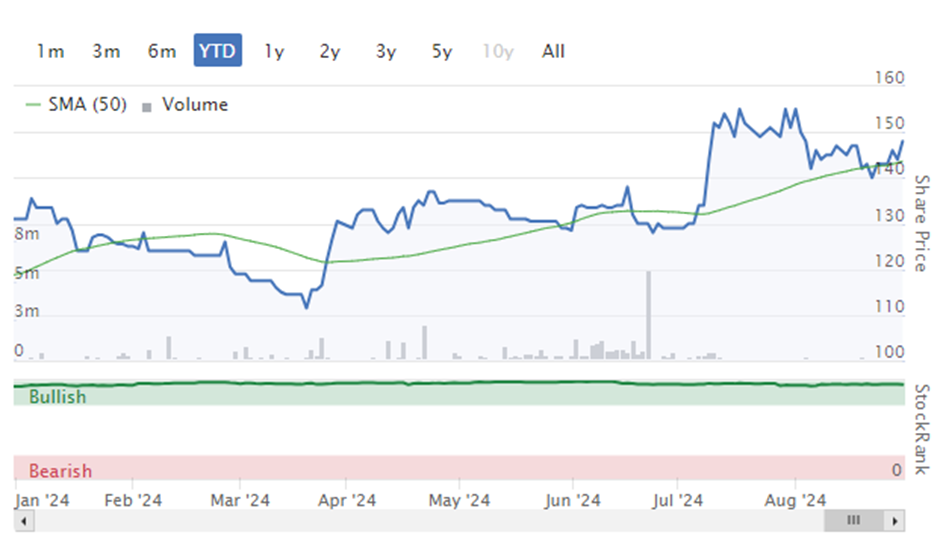
Task: Click the 5m volume axis label
Action: (27, 273)
